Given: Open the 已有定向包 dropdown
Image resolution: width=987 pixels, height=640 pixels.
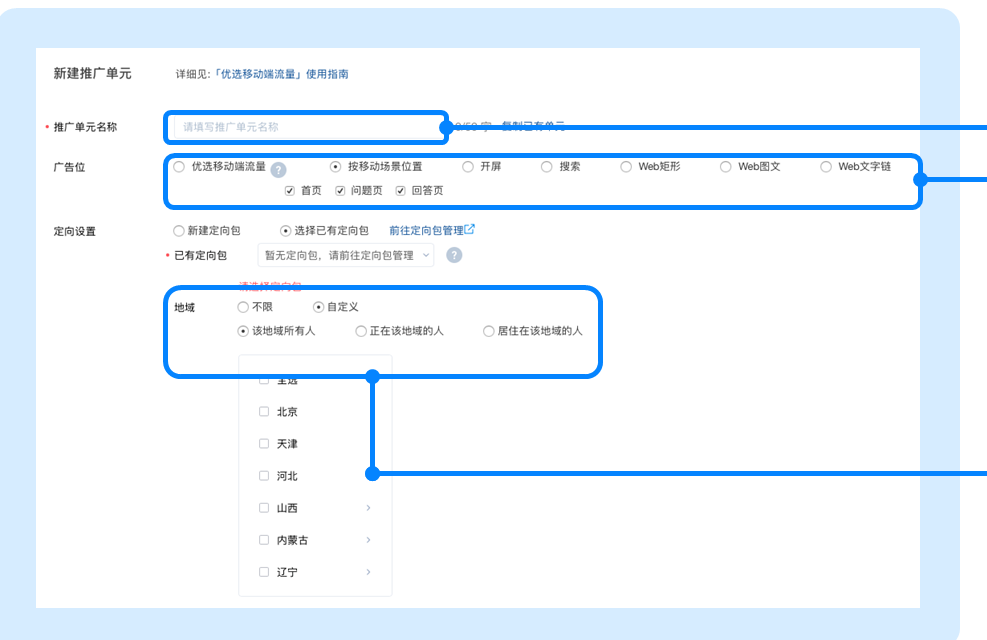Looking at the screenshot, I should pos(345,255).
